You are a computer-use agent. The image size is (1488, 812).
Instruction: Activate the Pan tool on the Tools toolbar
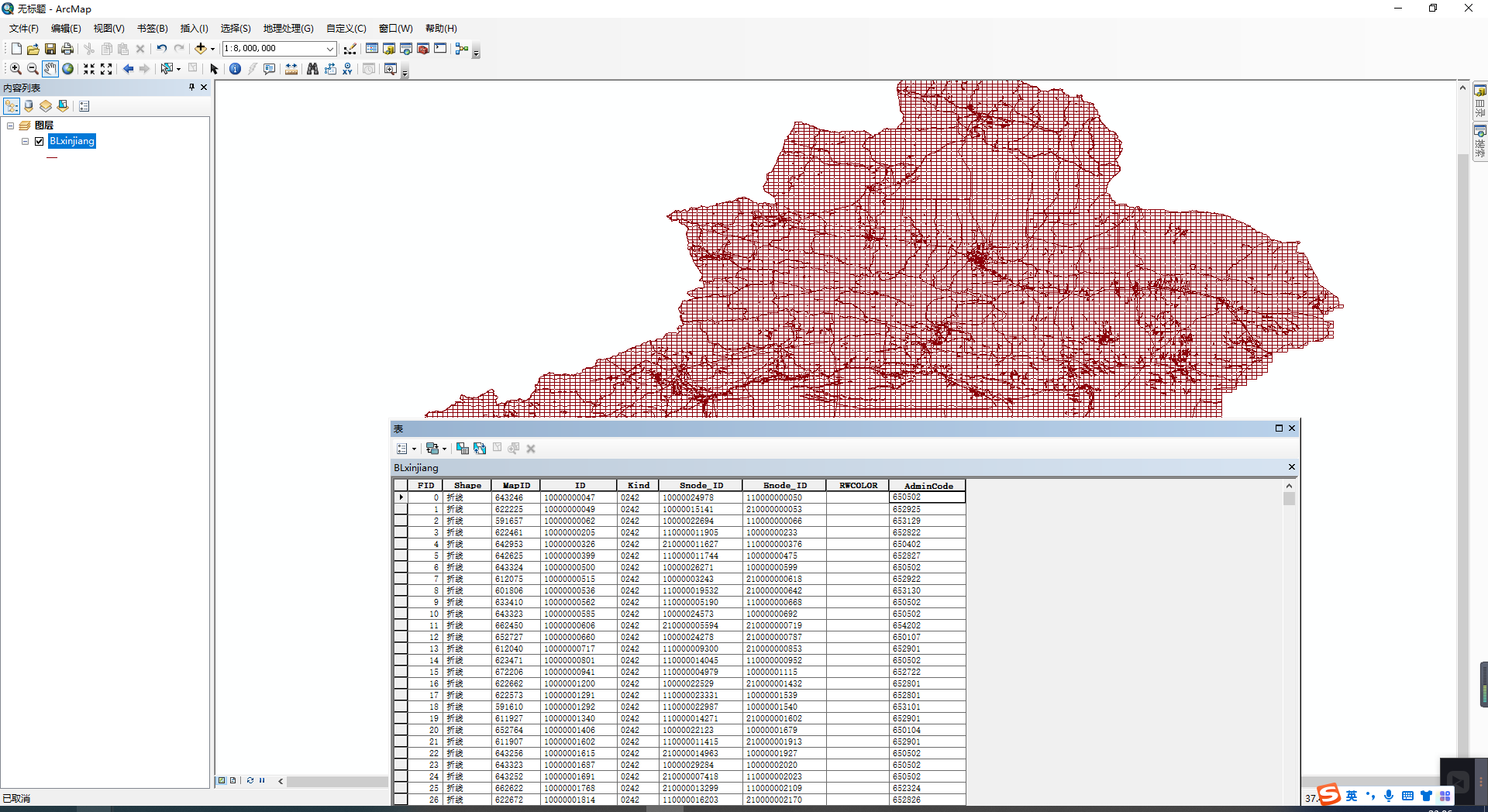50,68
